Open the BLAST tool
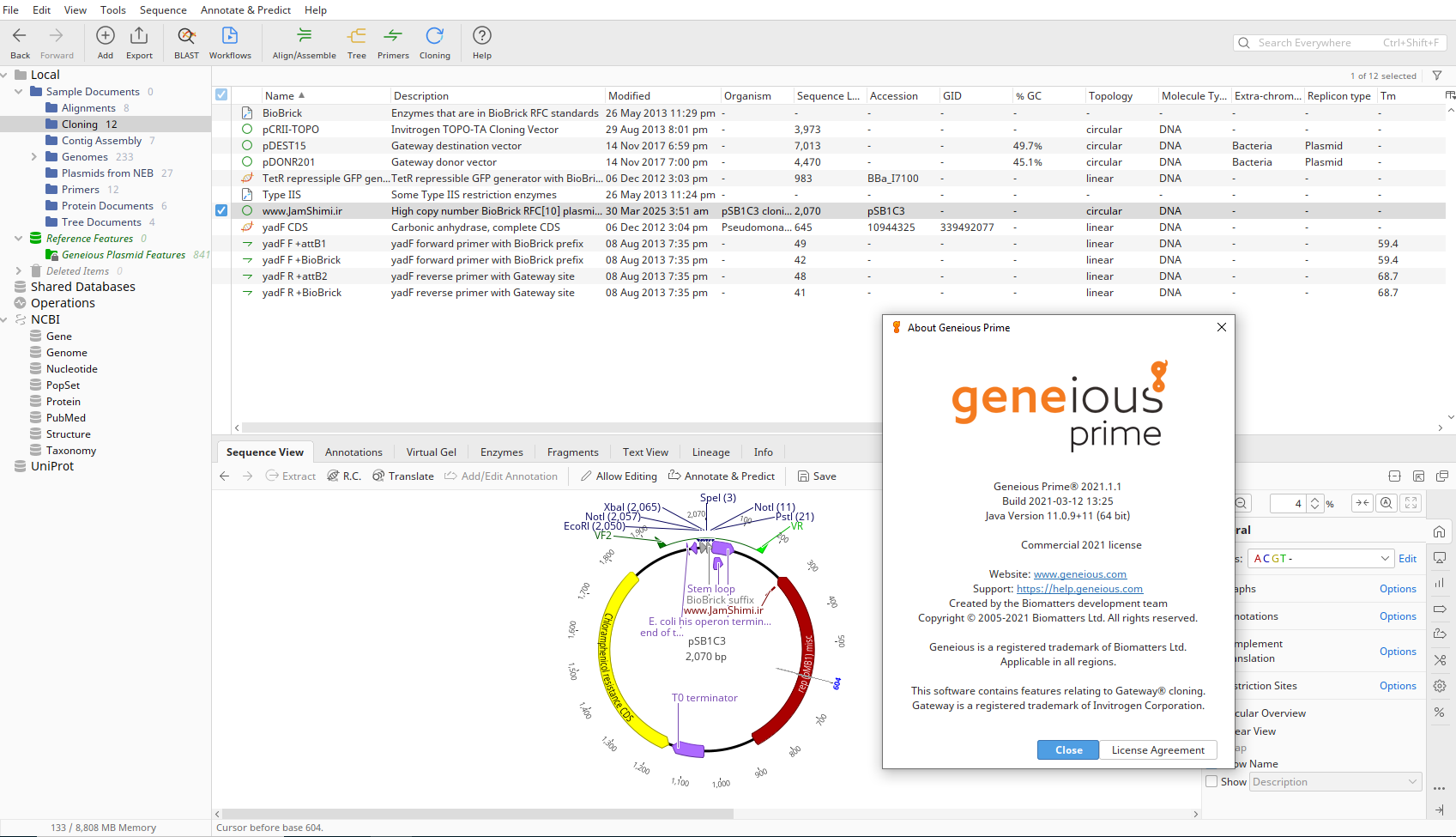Viewport: 1456px width, 837px height. coord(186,42)
